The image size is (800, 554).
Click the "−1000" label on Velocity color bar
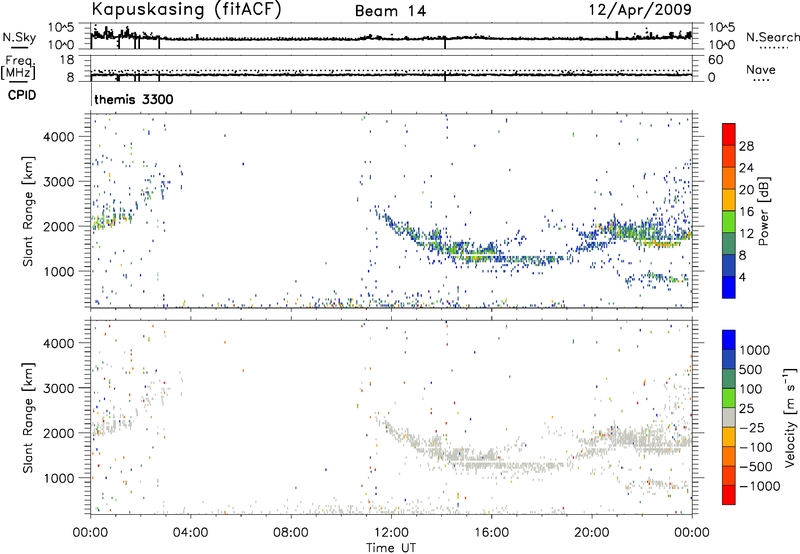[x=760, y=486]
